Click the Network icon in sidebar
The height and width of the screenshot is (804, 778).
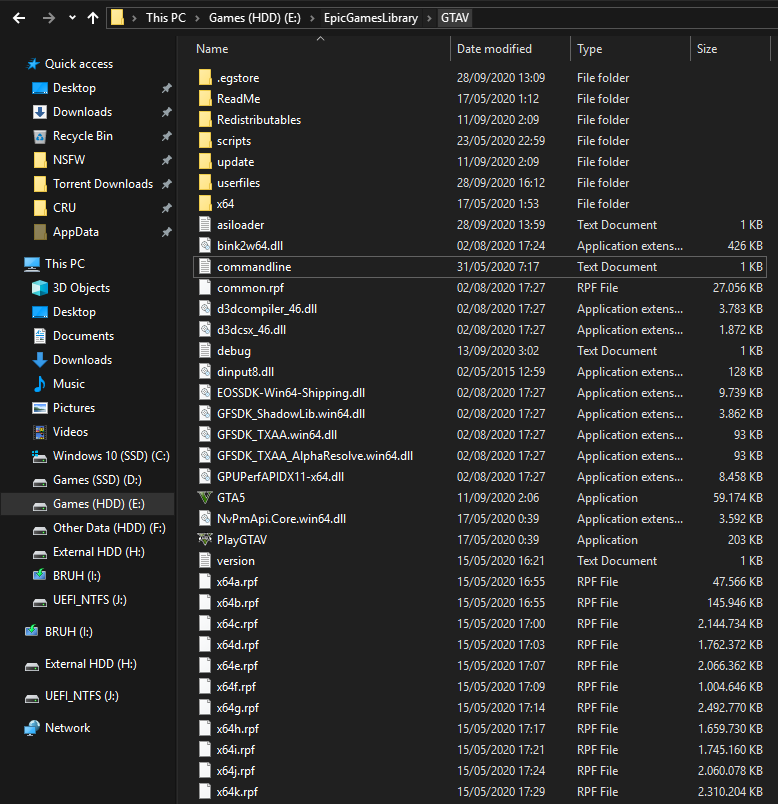(32, 728)
